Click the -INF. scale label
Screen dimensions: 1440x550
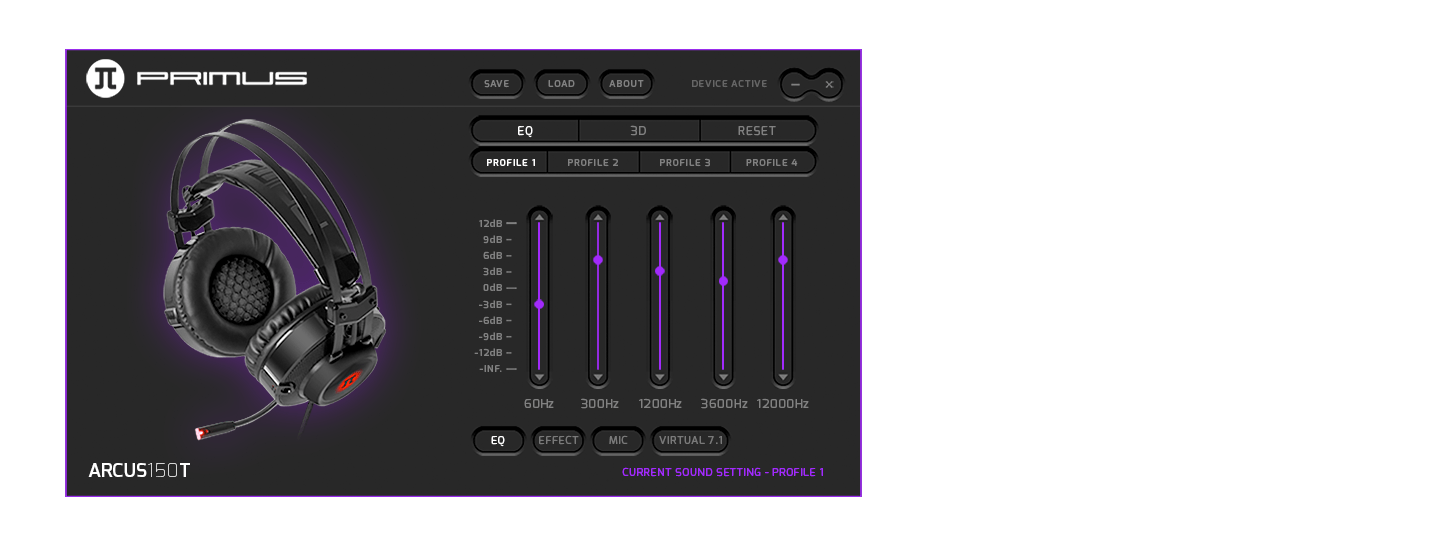coord(491,369)
